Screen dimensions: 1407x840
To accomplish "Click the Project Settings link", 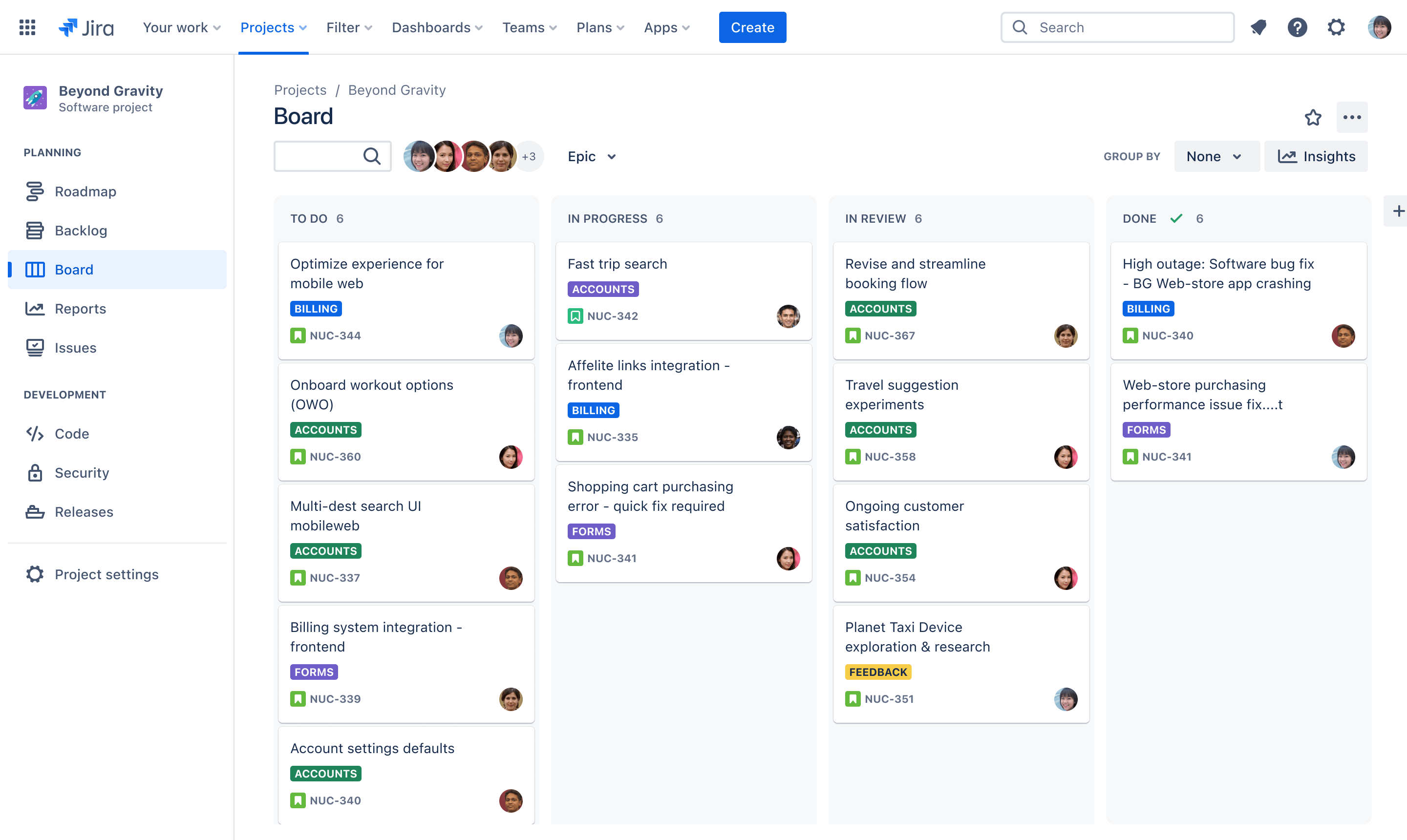I will coord(107,574).
